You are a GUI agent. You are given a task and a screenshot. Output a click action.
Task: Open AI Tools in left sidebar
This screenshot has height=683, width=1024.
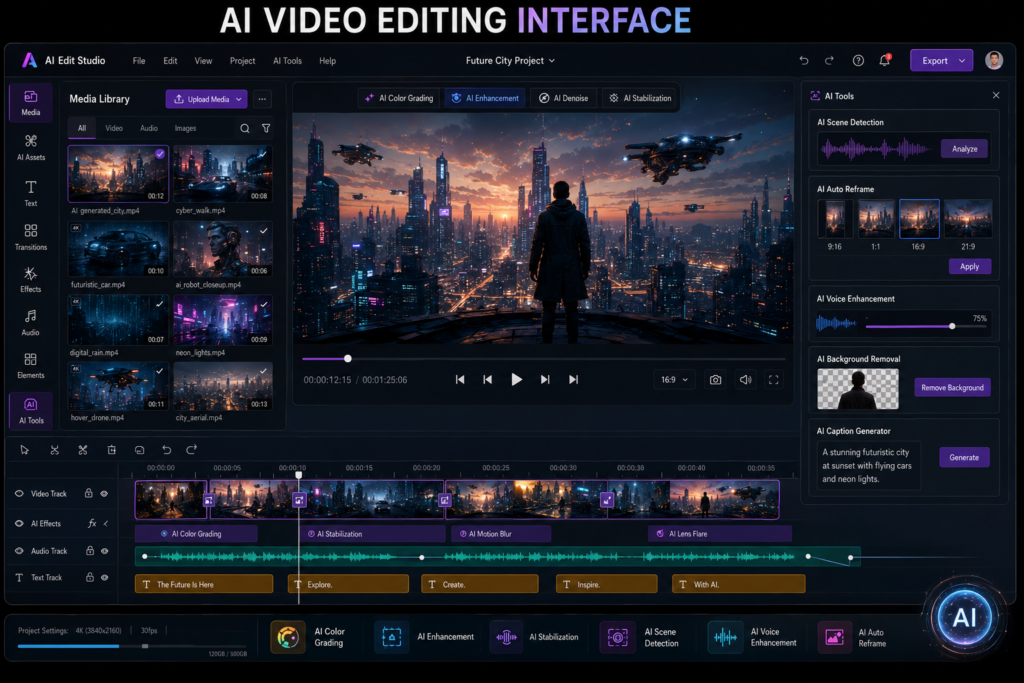click(x=31, y=411)
